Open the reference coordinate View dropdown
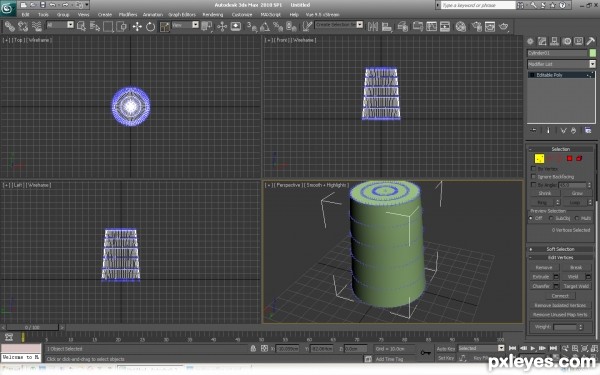 pyautogui.click(x=195, y=25)
